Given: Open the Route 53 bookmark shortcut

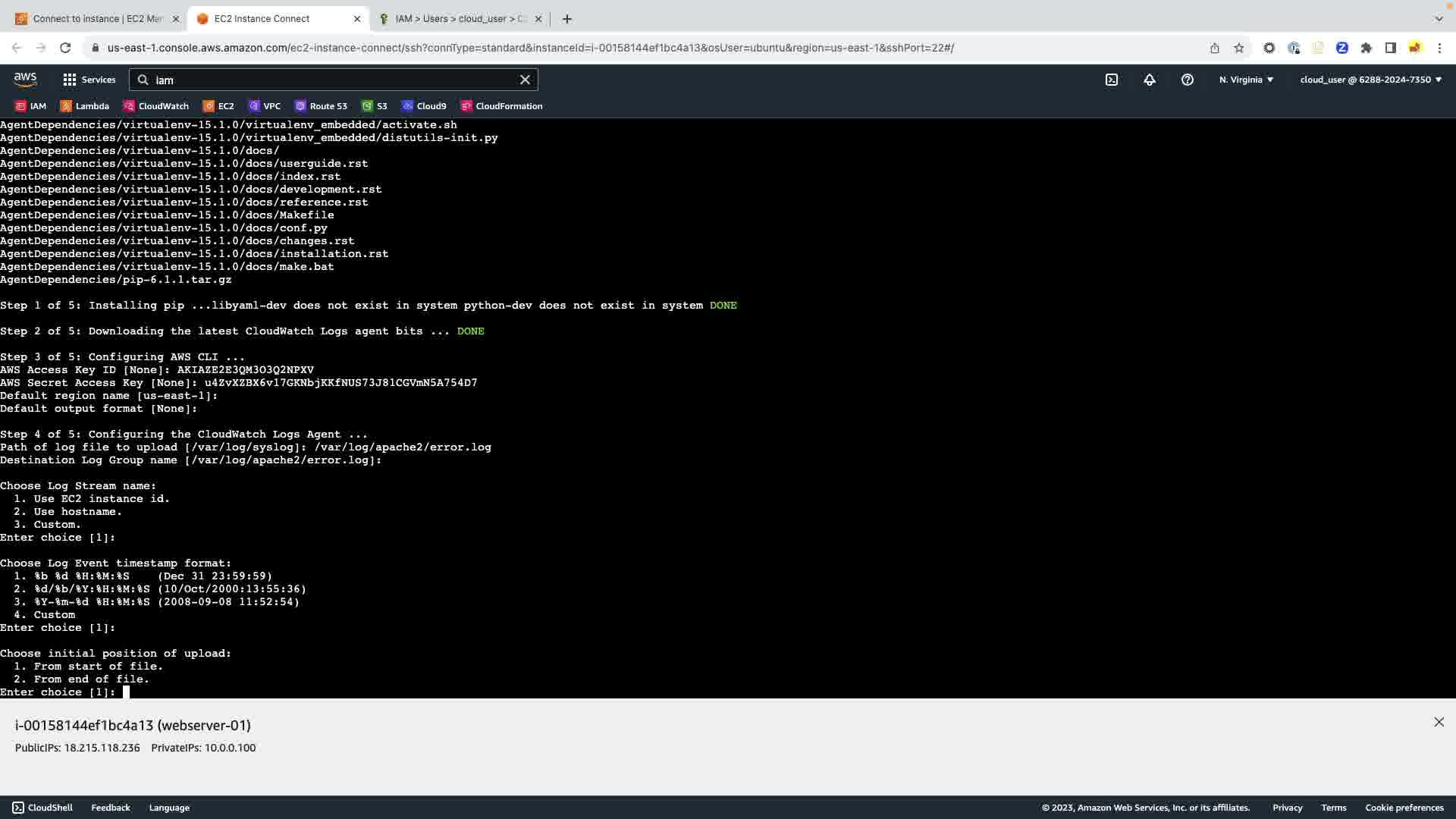Looking at the screenshot, I should (x=321, y=106).
